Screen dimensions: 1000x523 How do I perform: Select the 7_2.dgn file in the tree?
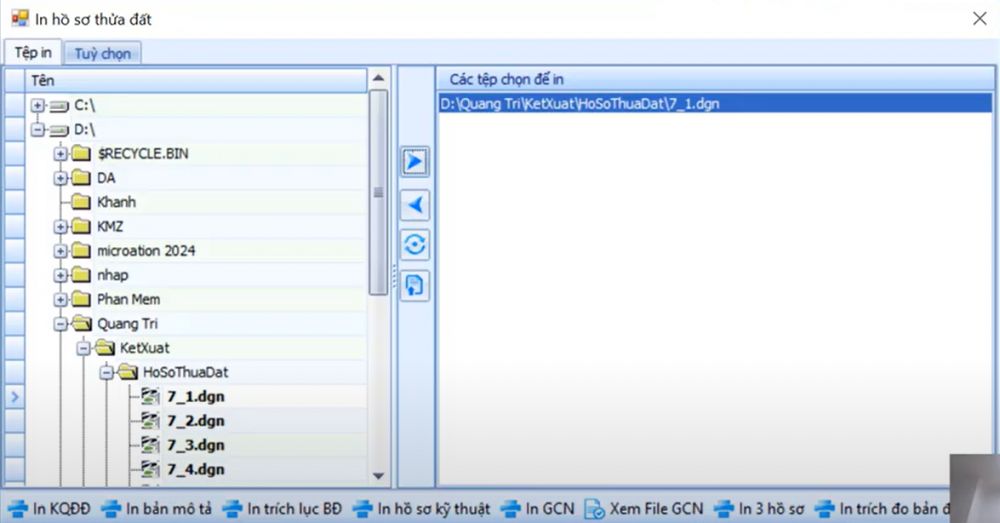point(195,420)
